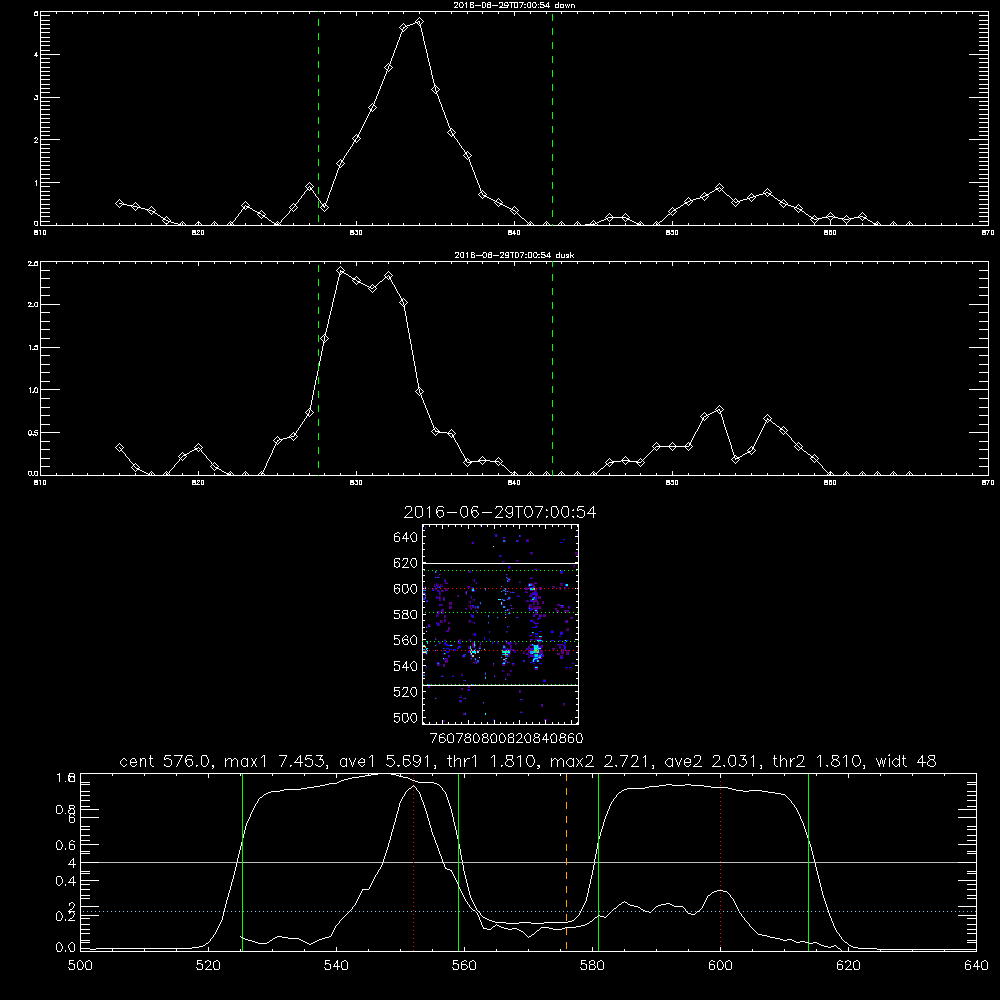The height and width of the screenshot is (1000, 1000).
Task: Click the red dotted line at 600 in bottom plot
Action: [720, 861]
